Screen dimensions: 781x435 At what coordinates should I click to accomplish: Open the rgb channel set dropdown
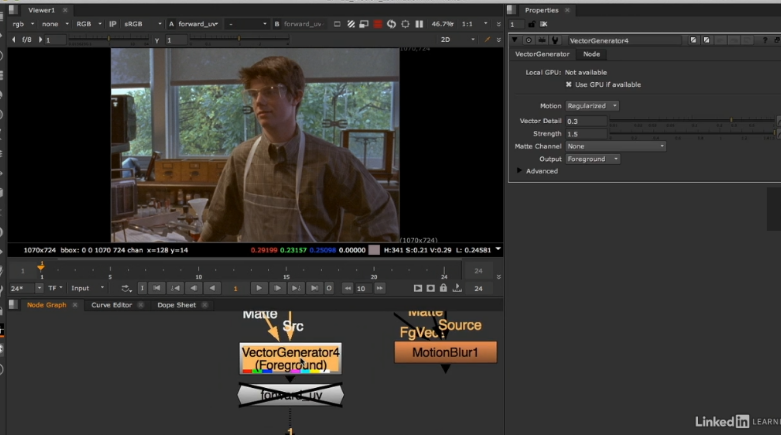(x=23, y=24)
